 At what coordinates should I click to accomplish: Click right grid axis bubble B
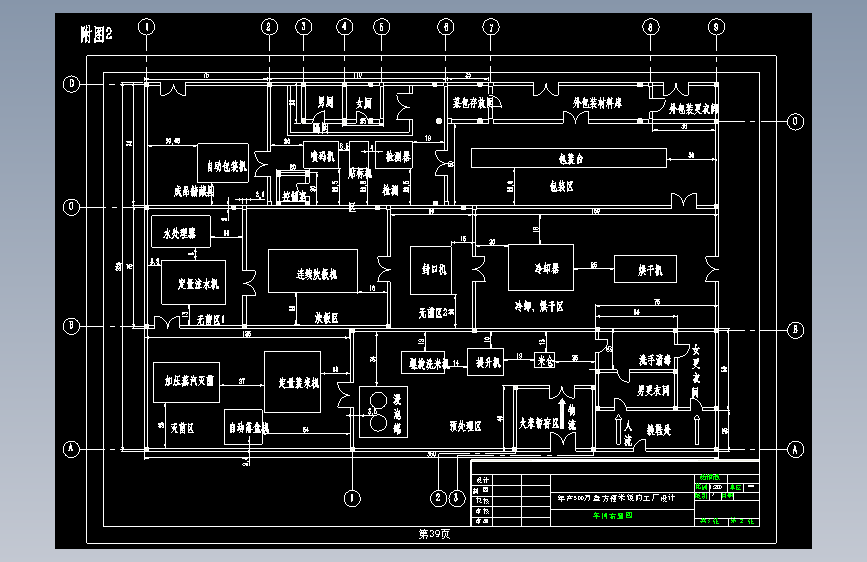coord(795,330)
